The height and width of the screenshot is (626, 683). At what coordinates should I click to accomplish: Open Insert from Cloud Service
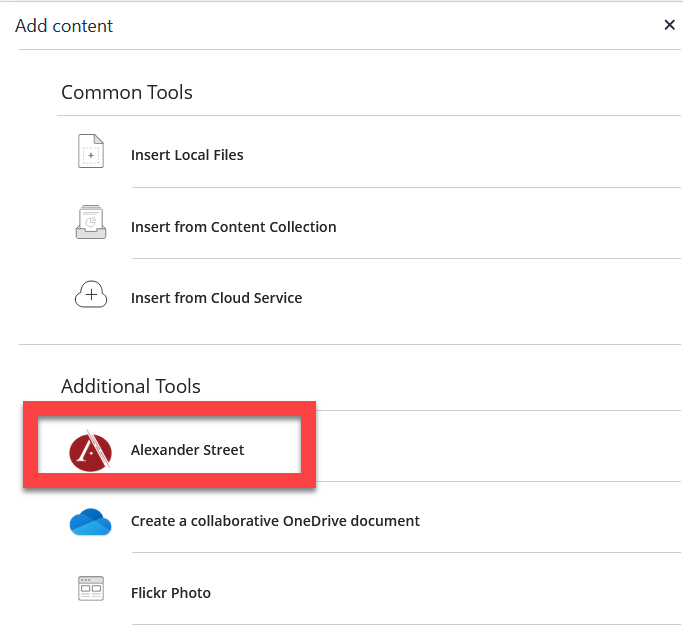point(216,298)
